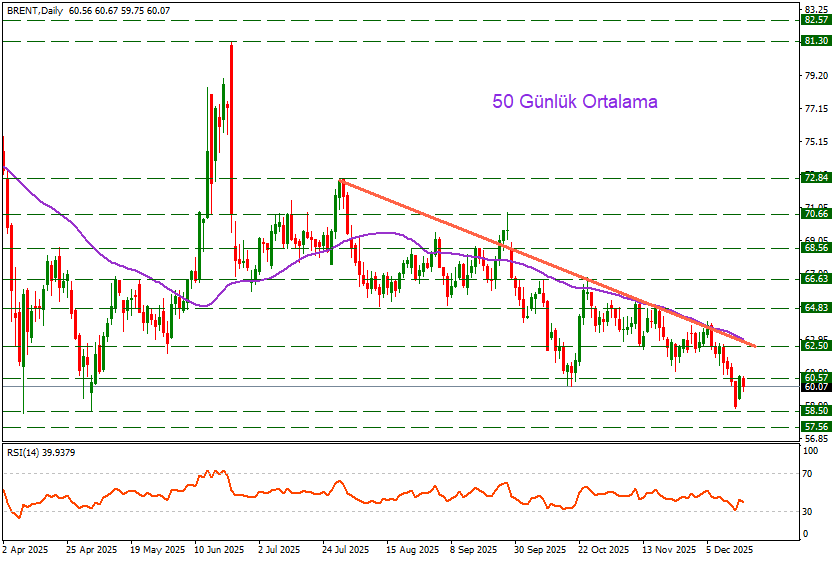Select the 64.83 price level tag
The height and width of the screenshot is (561, 839).
tap(816, 309)
